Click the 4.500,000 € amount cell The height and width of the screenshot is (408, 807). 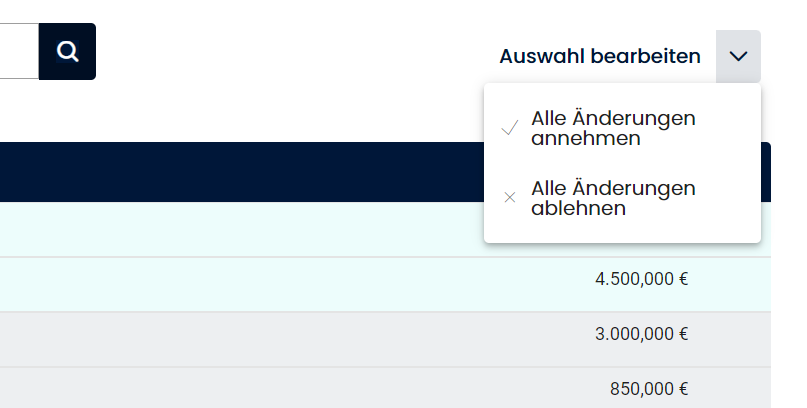pos(641,280)
